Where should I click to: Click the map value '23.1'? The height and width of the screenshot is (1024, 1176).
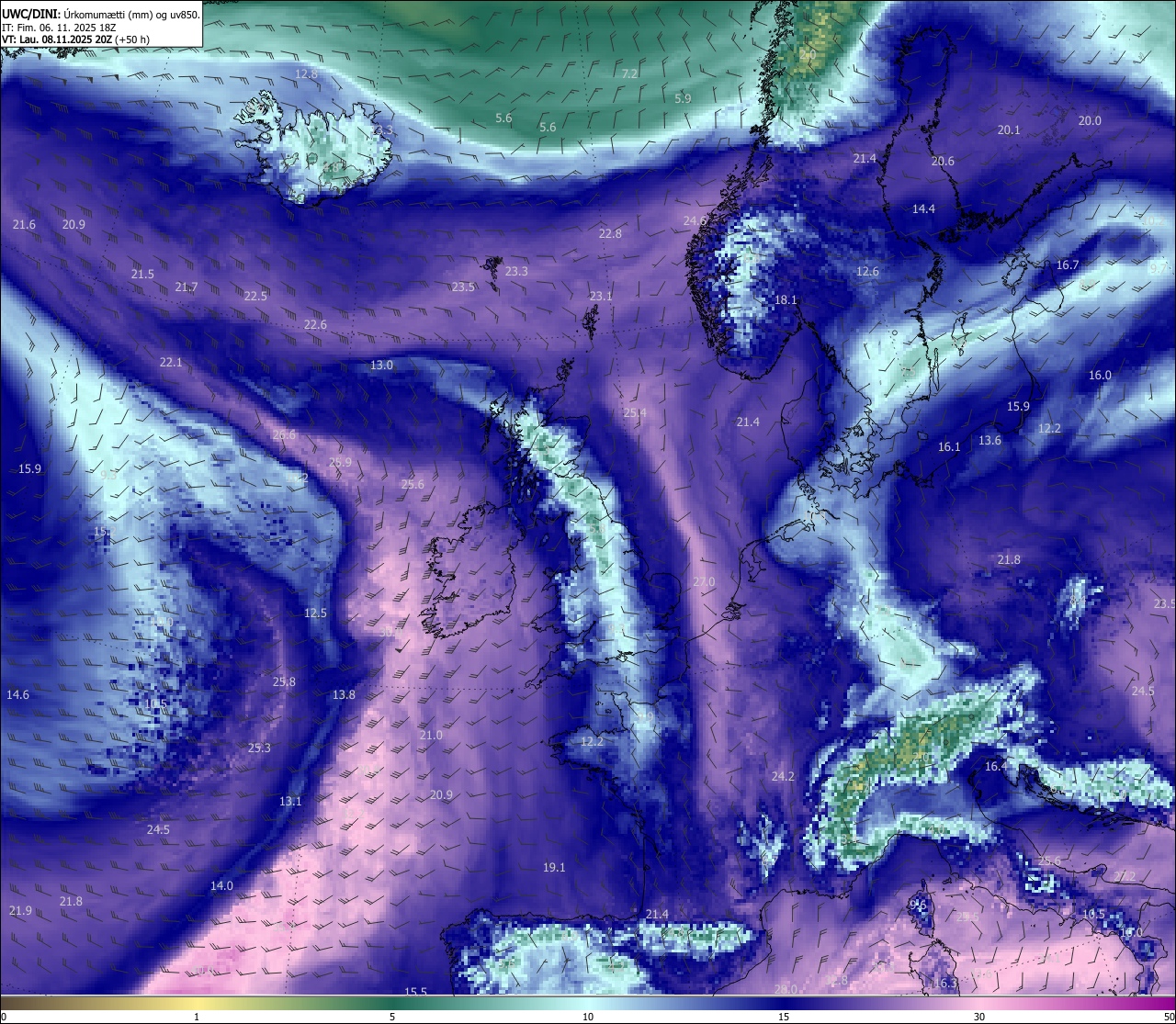point(600,297)
